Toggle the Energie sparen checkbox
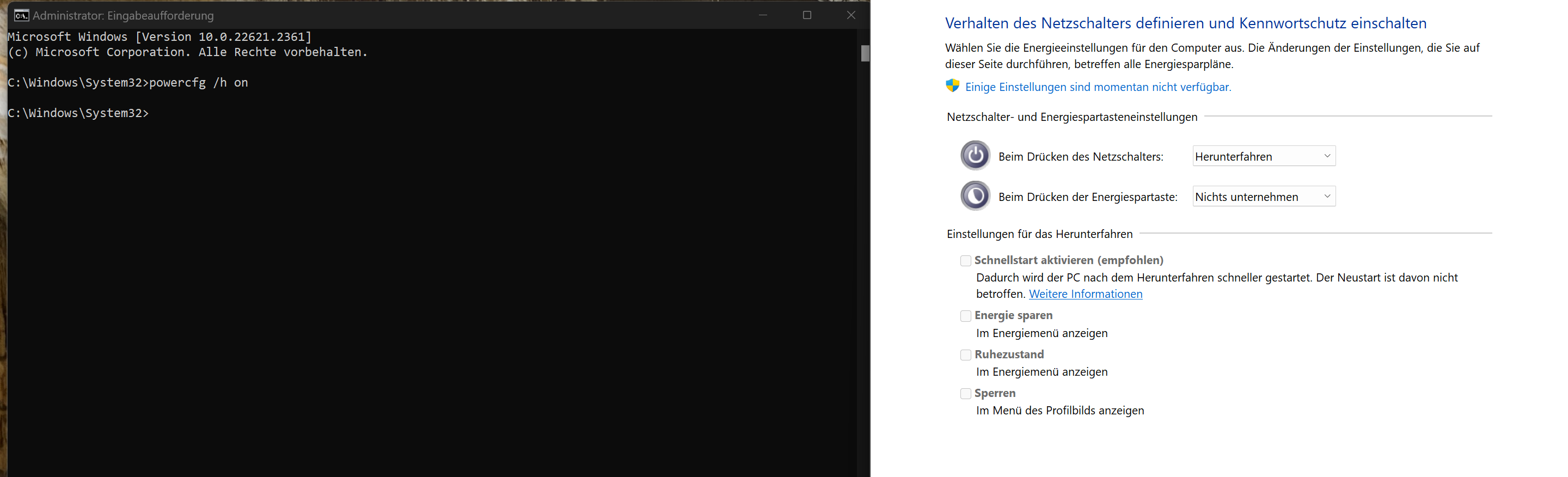Image resolution: width=1568 pixels, height=477 pixels. 965,316
